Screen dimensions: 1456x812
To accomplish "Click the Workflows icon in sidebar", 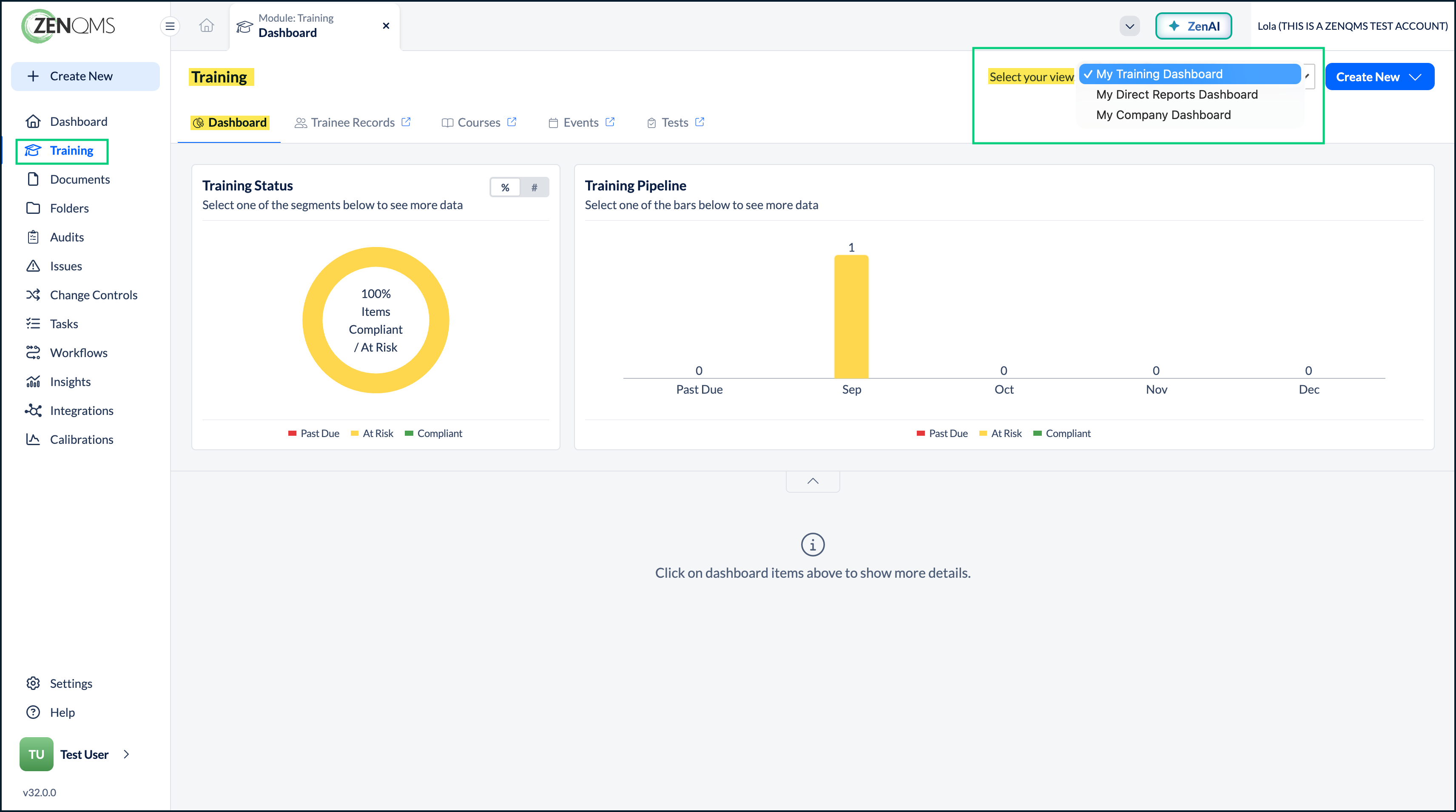I will click(x=33, y=352).
